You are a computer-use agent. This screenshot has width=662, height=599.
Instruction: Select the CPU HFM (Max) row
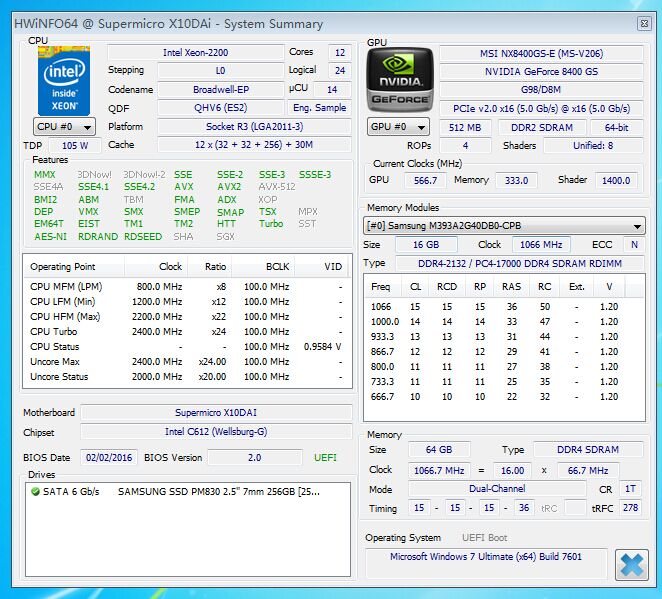(x=187, y=317)
